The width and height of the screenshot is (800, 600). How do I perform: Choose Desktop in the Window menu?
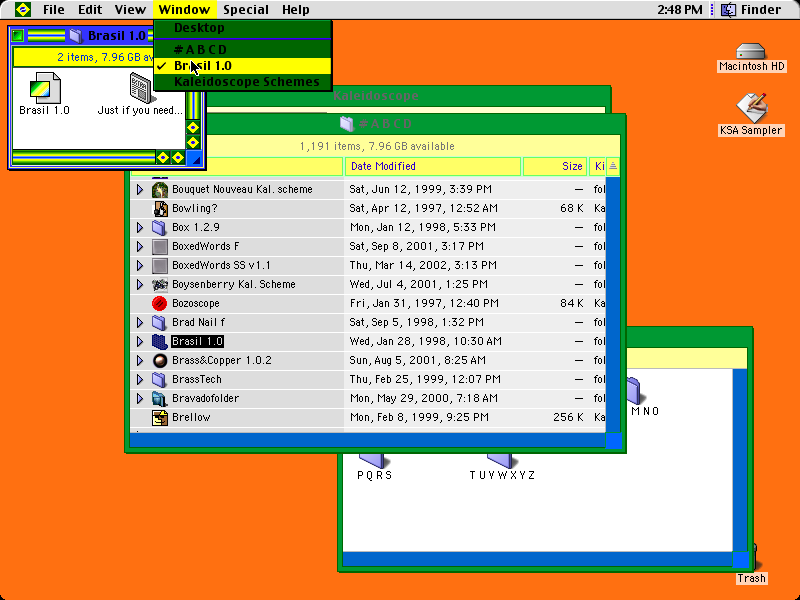(243, 28)
